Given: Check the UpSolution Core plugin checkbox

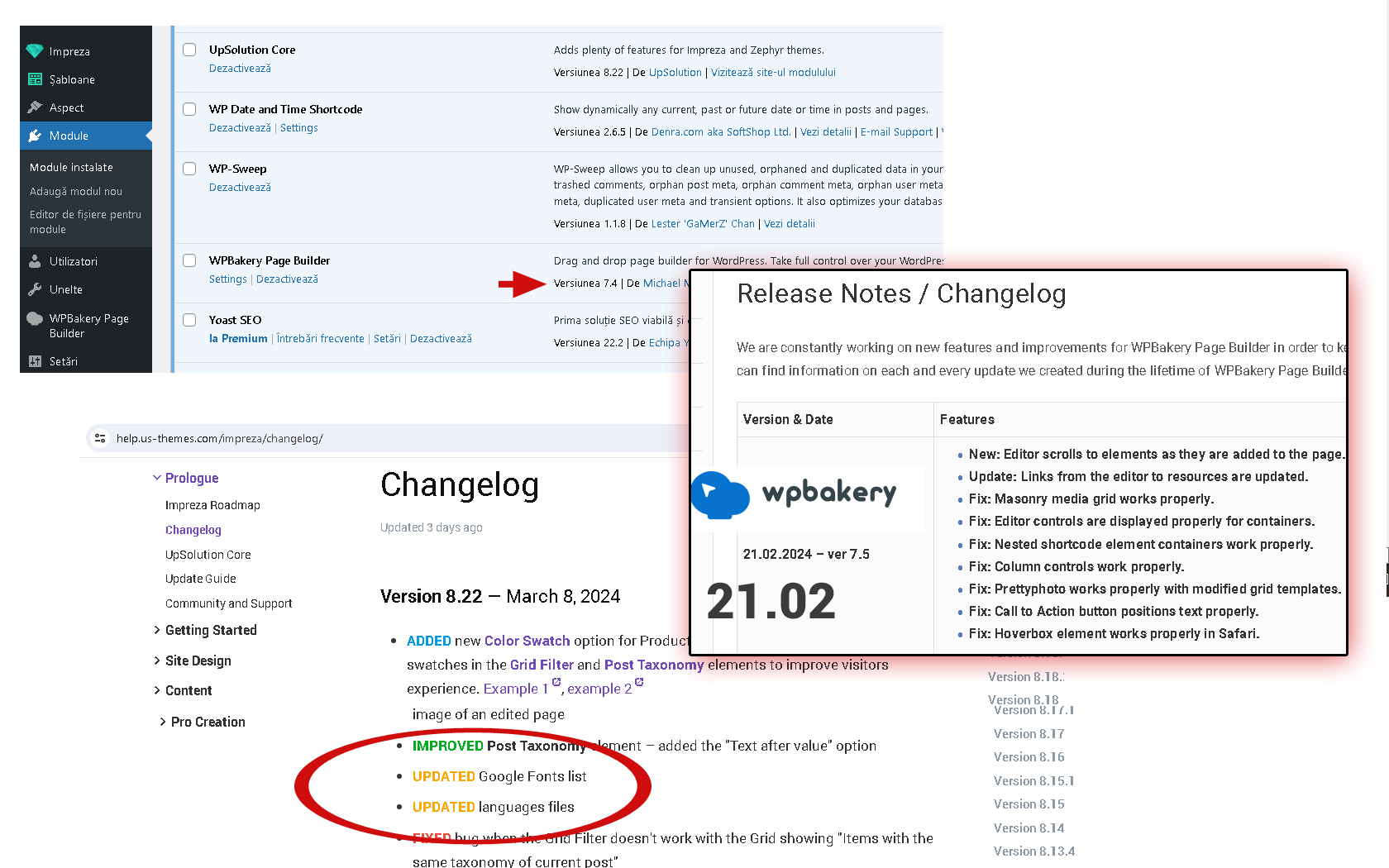Looking at the screenshot, I should click(x=189, y=50).
